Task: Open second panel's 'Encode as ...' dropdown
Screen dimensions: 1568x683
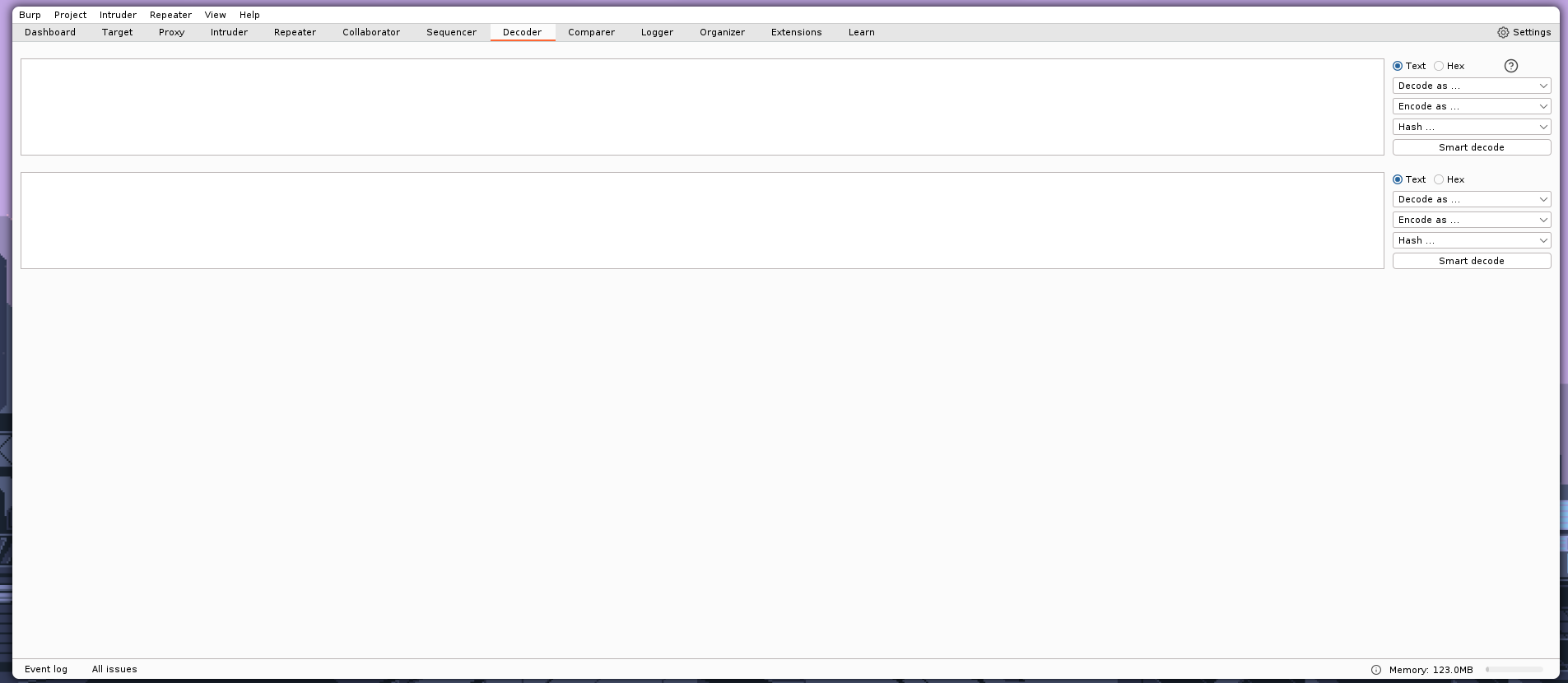Action: pos(1472,220)
